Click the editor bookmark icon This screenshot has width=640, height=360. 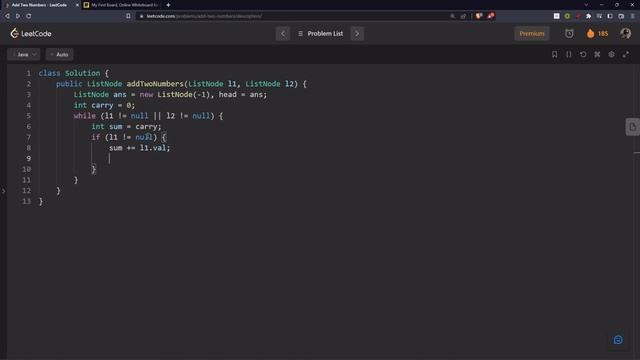(554, 54)
